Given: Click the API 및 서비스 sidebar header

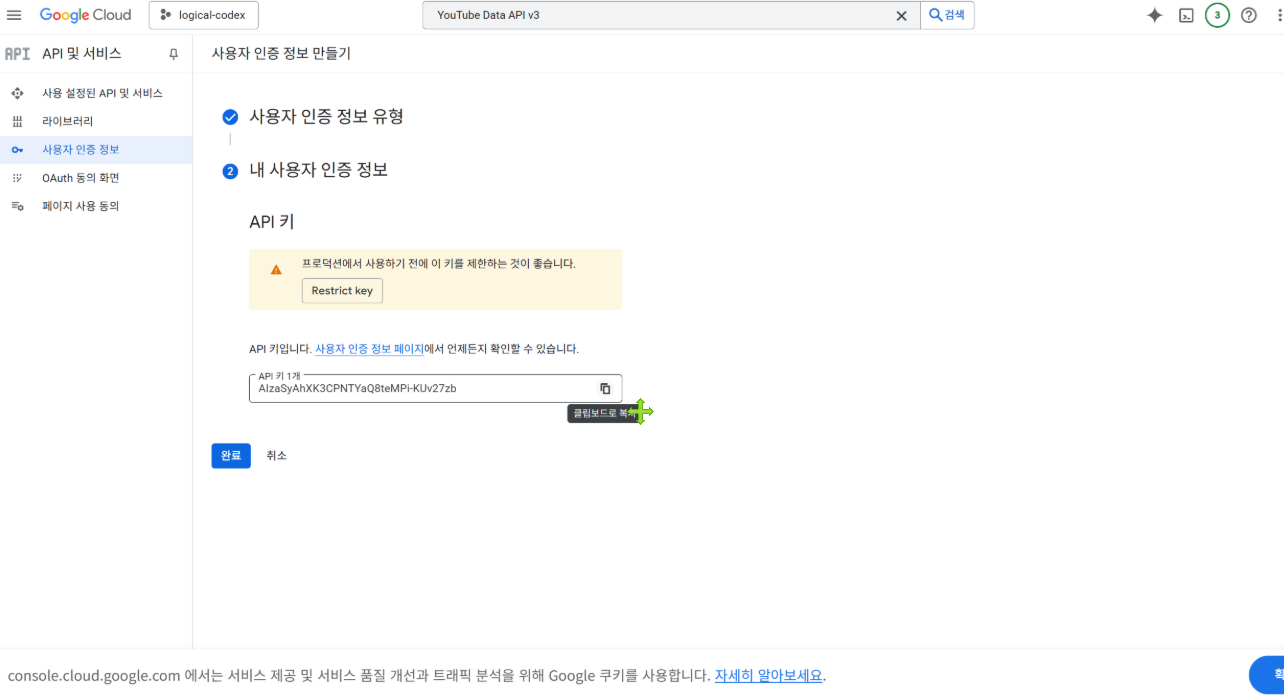Looking at the screenshot, I should 82,54.
